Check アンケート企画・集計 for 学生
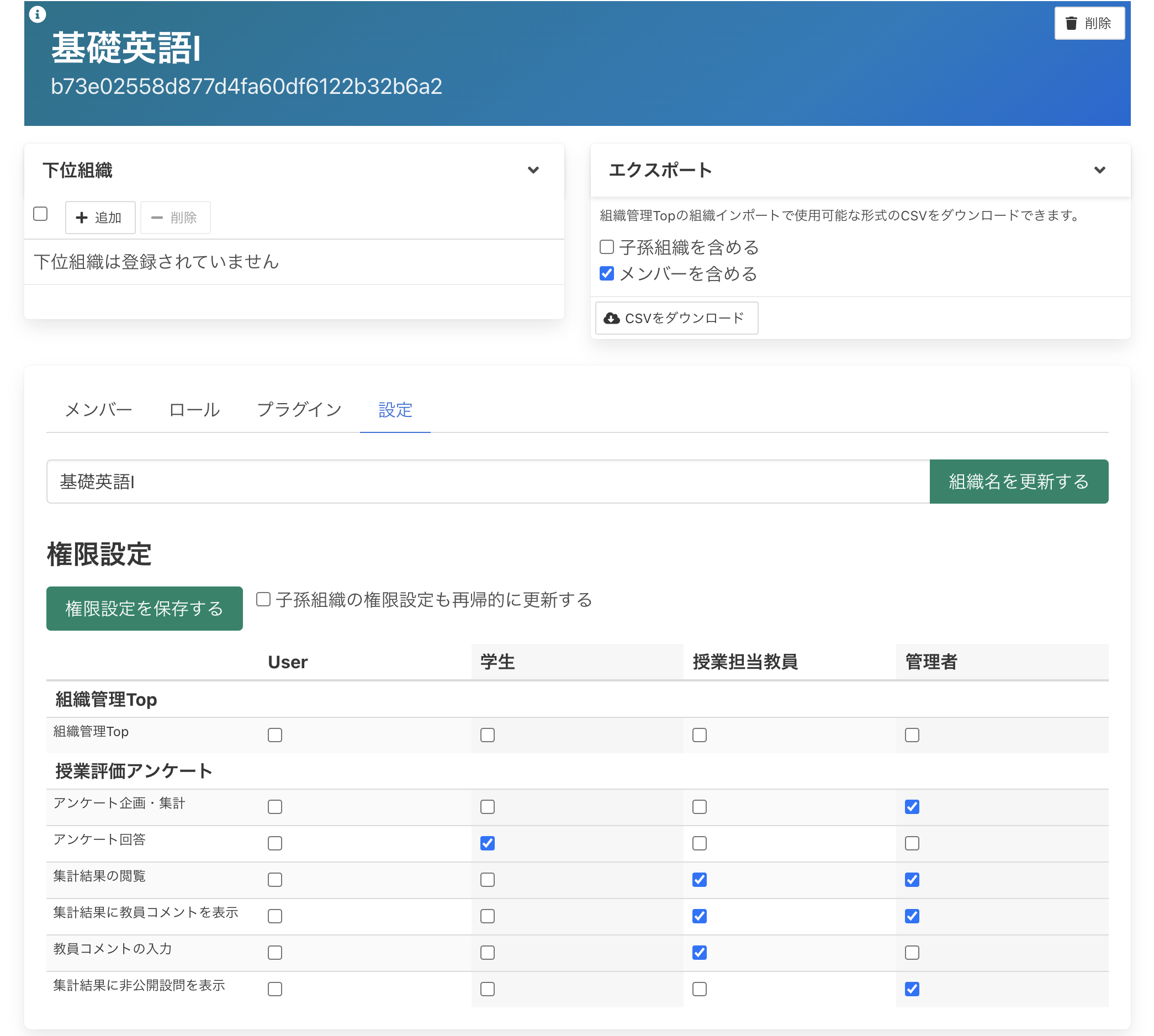The height and width of the screenshot is (1036, 1154). [x=487, y=807]
